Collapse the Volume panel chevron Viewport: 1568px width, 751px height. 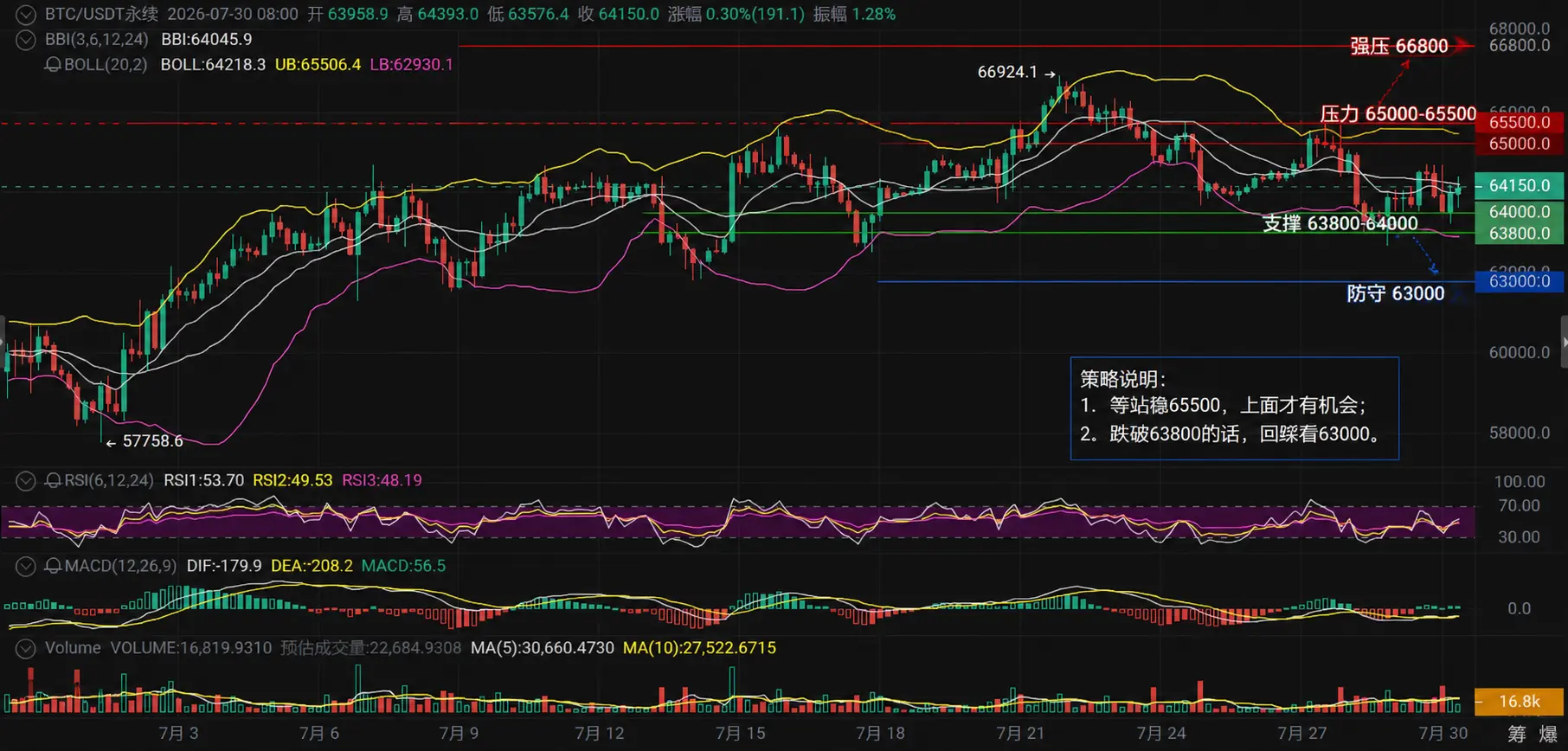(26, 648)
